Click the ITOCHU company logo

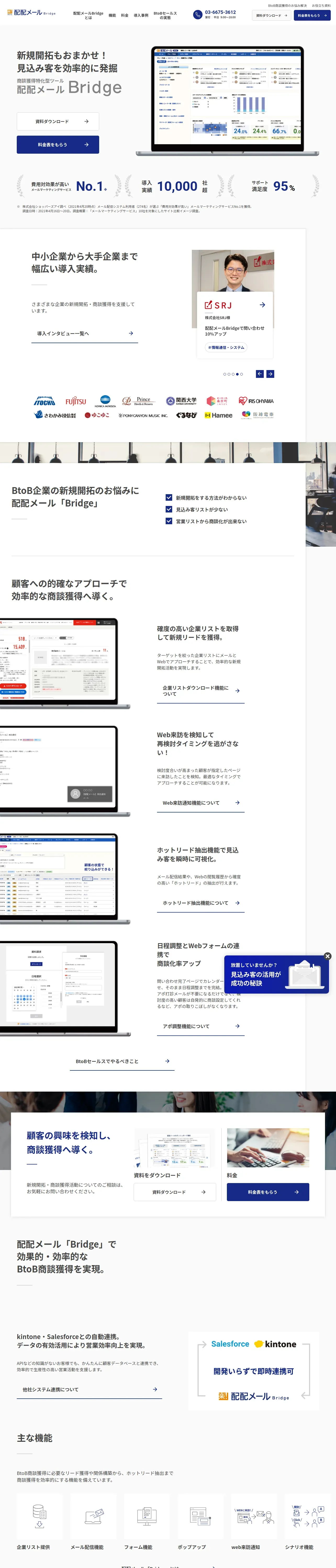point(44,401)
